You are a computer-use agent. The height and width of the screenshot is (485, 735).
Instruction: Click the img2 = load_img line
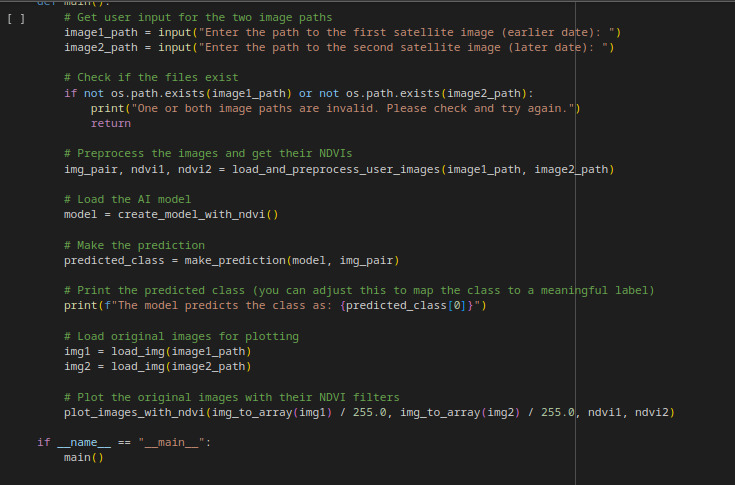(157, 366)
